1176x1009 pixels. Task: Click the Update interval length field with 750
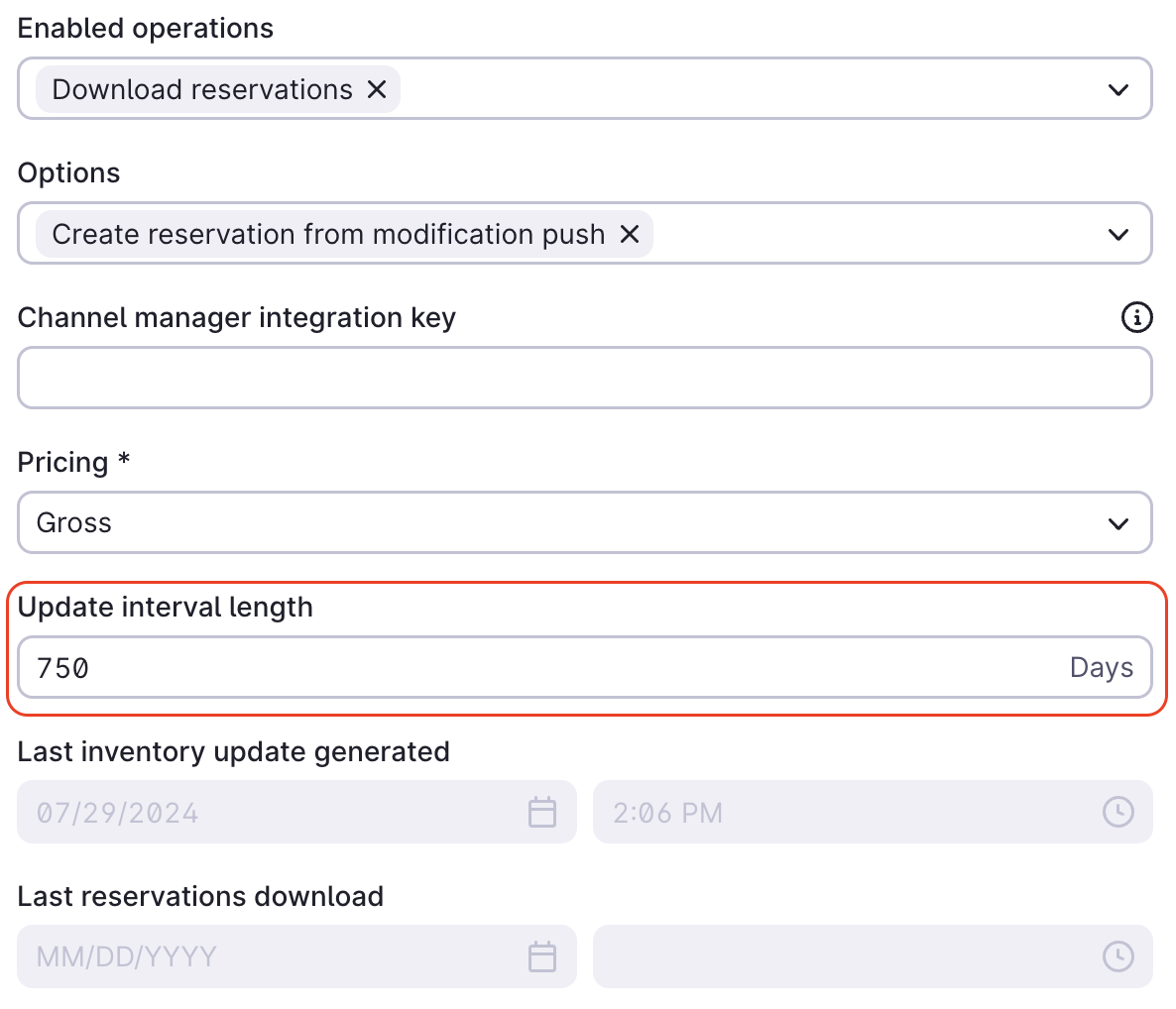tap(585, 668)
